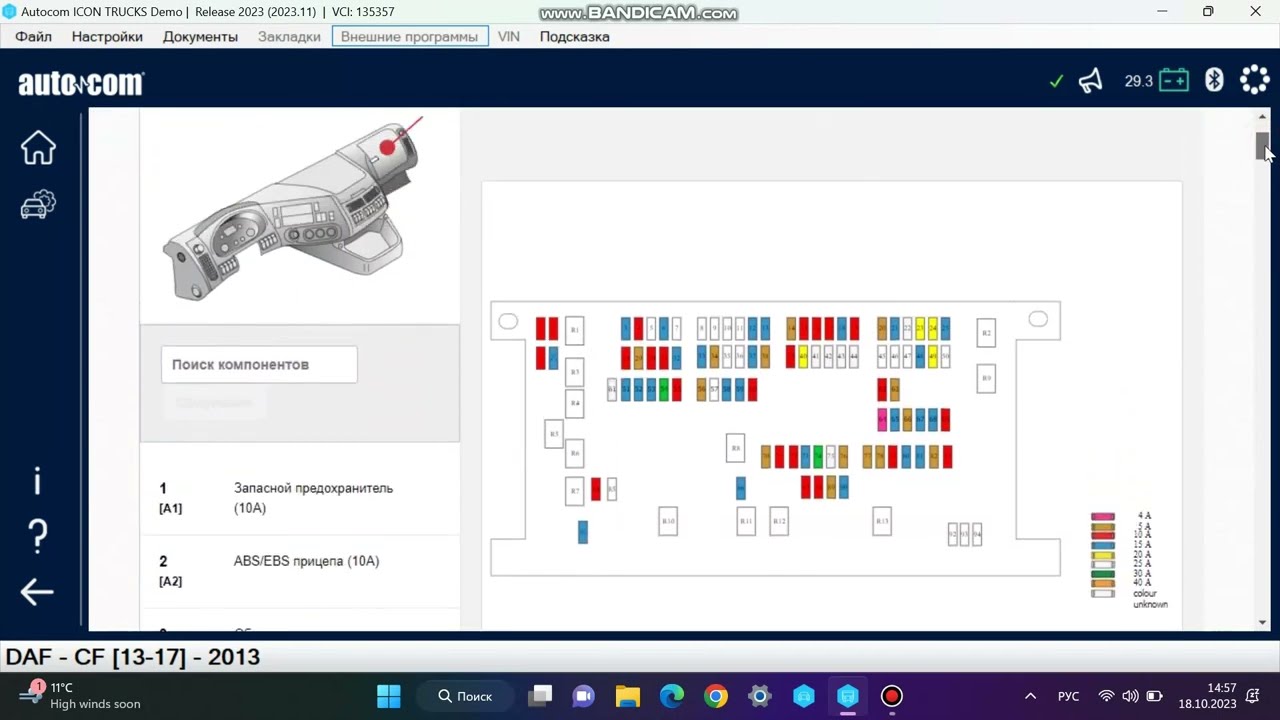Select relay R2 on the fuse diagram
1280x720 pixels.
tap(986, 332)
